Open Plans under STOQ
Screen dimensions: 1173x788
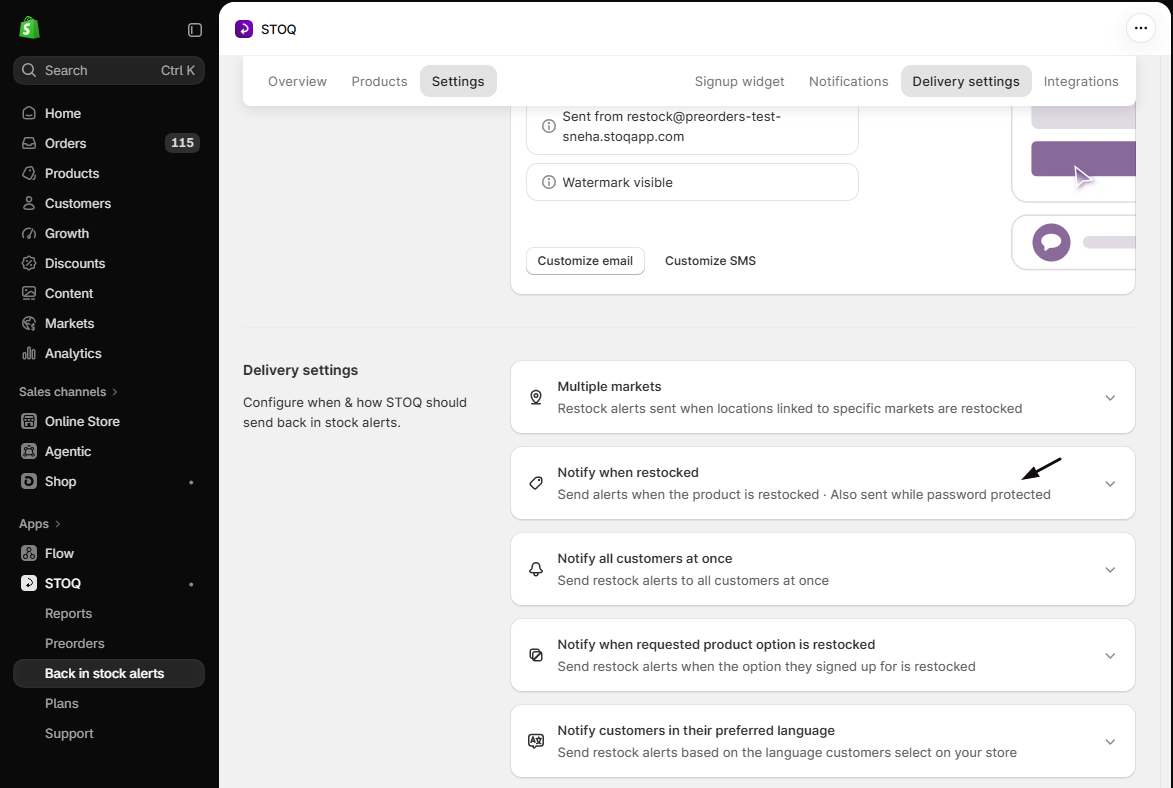pos(61,703)
